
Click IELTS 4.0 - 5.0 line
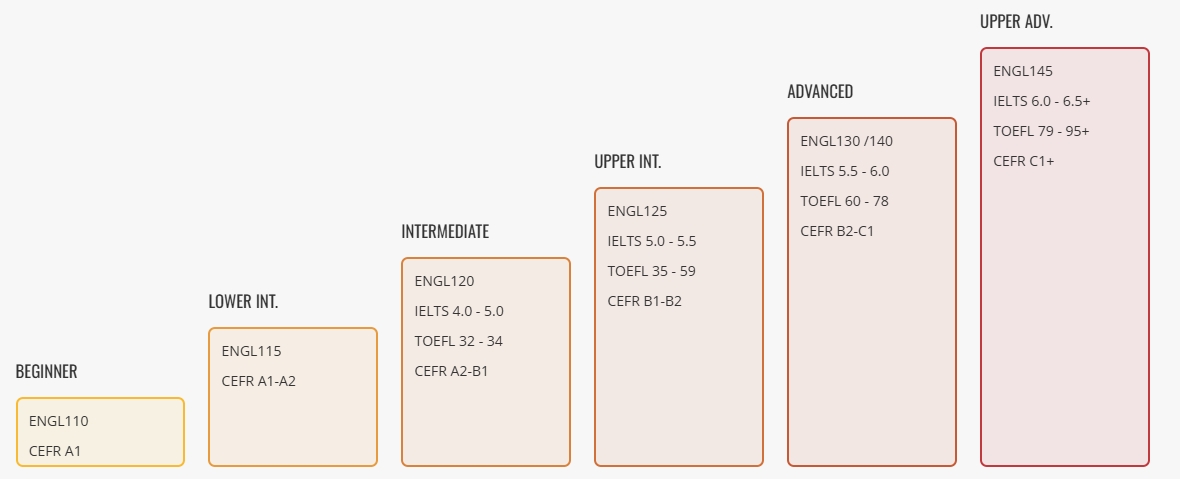[459, 311]
